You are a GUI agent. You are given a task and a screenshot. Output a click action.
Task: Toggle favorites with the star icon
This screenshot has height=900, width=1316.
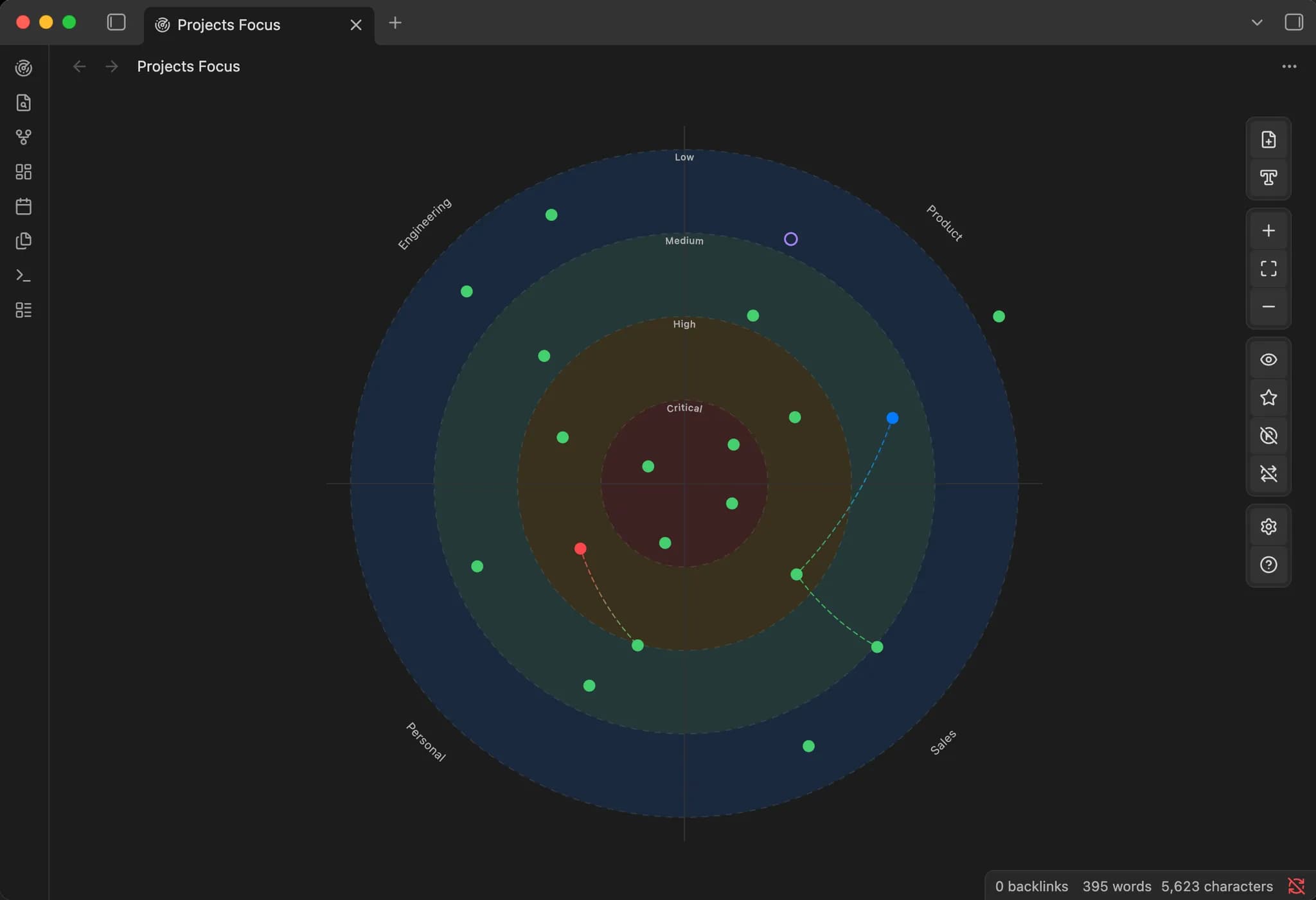pyautogui.click(x=1268, y=398)
